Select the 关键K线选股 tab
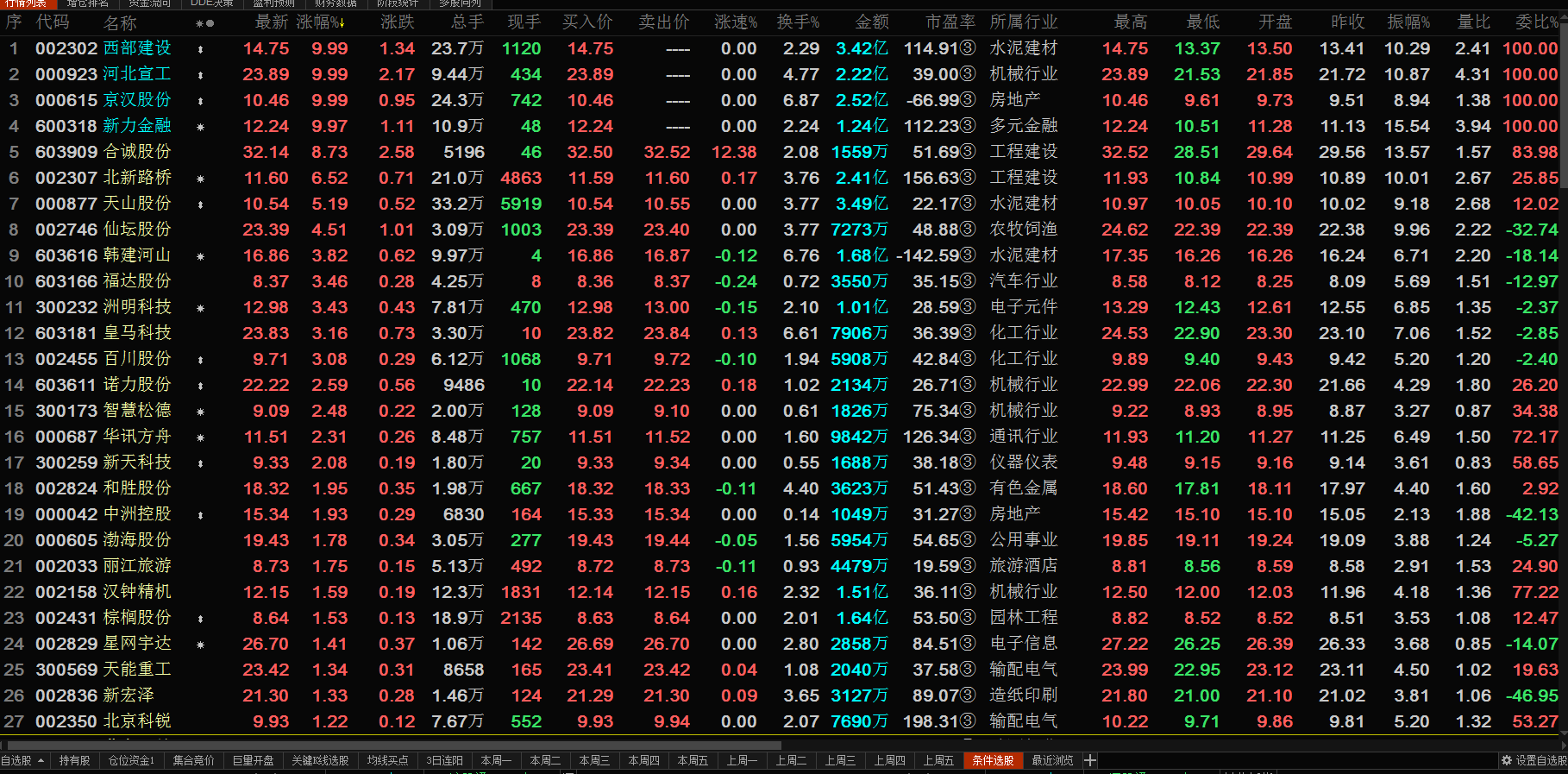 320,760
